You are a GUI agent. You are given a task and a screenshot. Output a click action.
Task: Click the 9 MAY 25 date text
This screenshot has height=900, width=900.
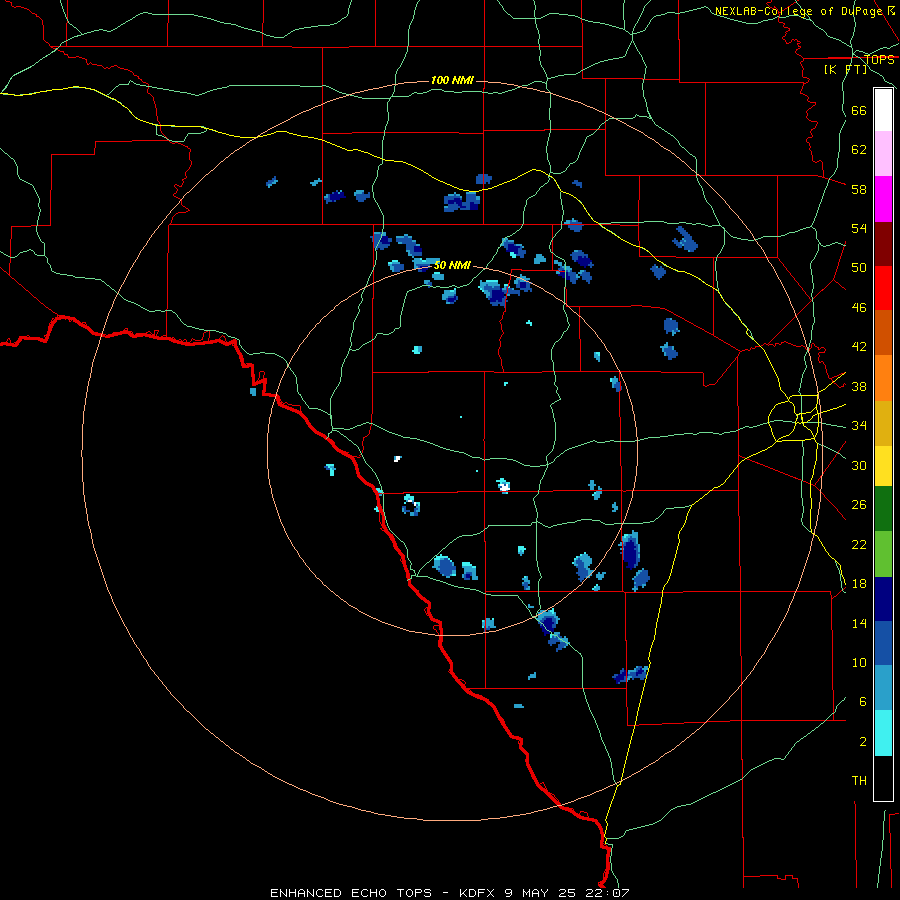(x=541, y=893)
